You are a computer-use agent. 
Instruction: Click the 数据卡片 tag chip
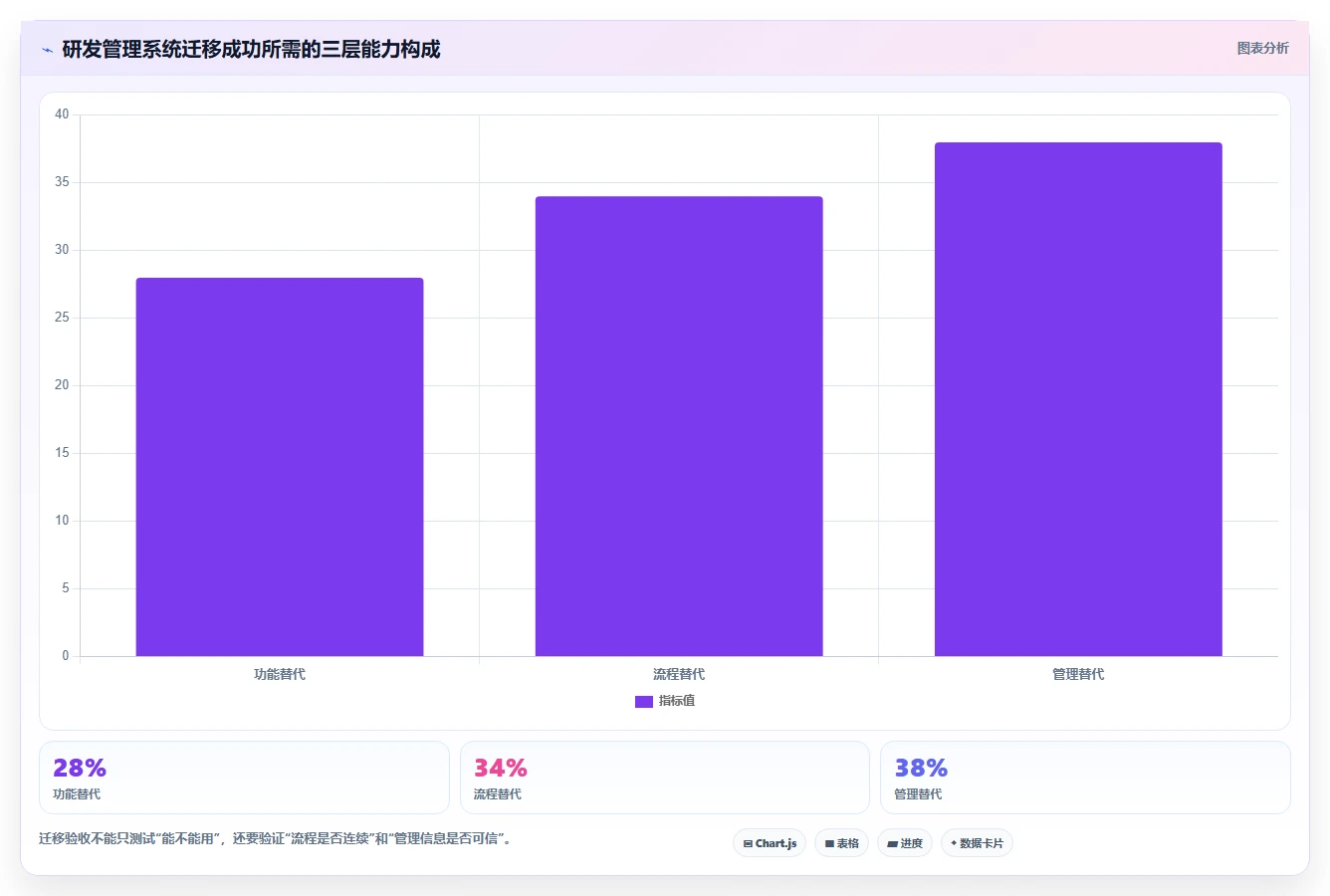point(977,843)
